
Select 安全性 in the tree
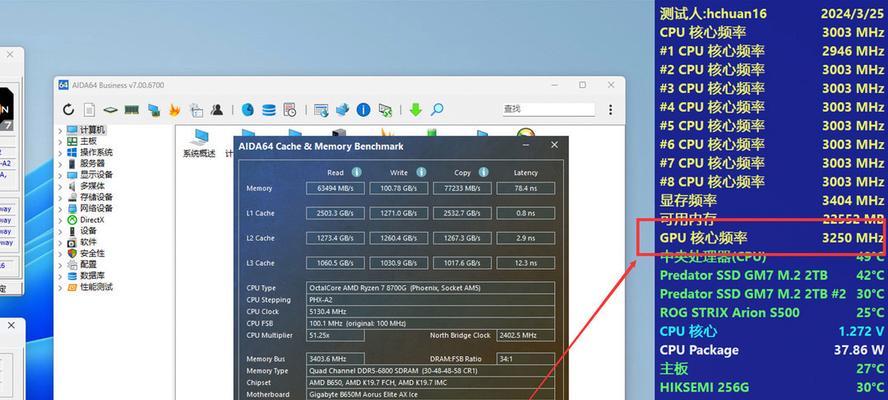(92, 253)
